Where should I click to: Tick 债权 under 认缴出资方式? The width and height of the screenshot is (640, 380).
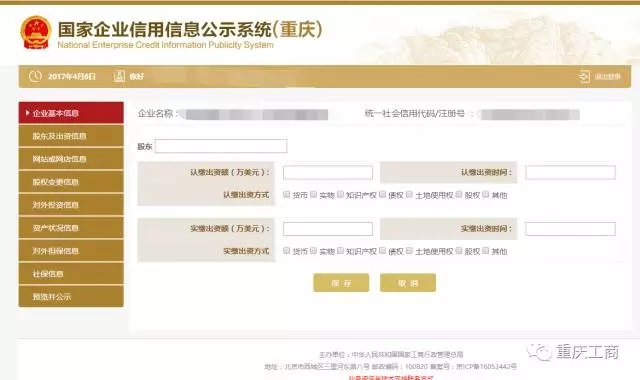point(382,194)
